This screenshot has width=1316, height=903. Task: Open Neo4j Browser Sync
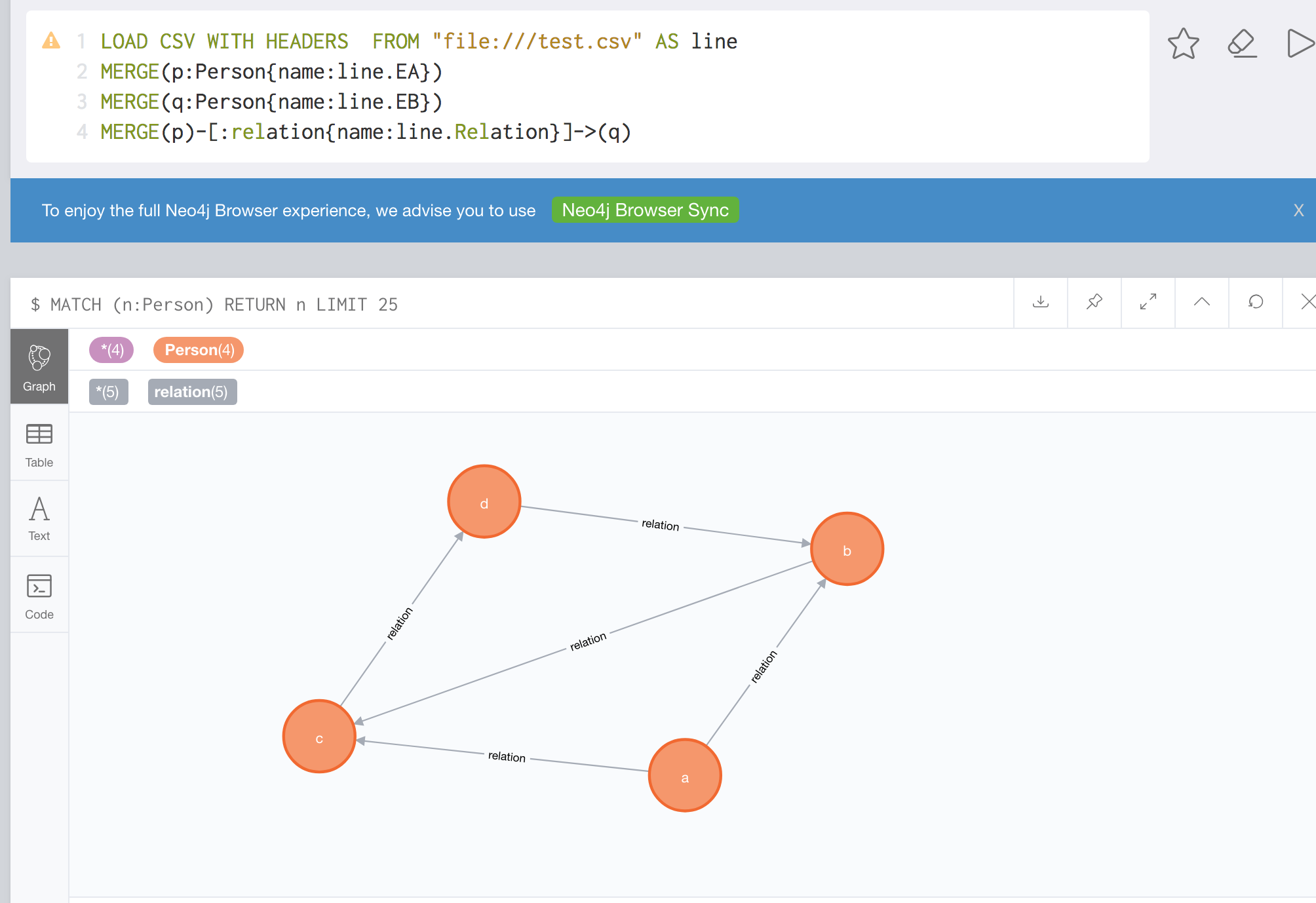coord(645,210)
